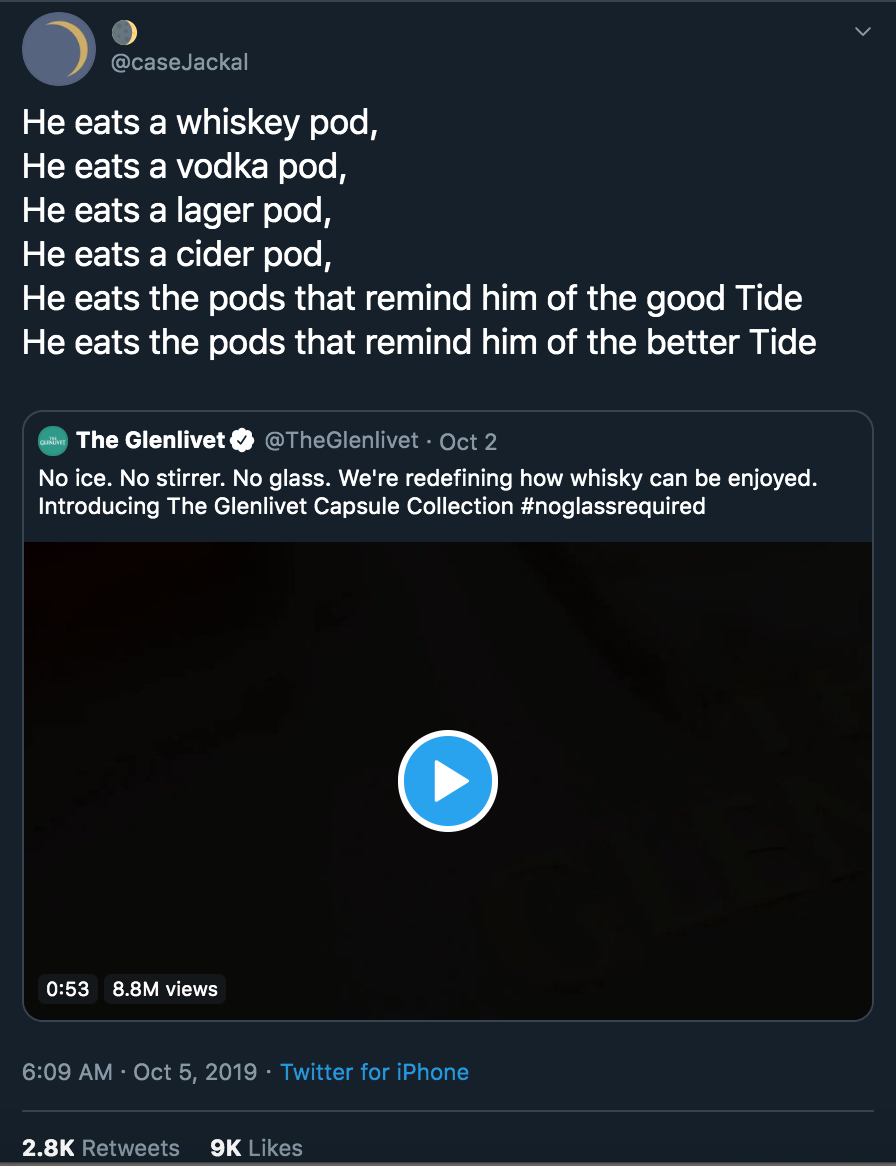This screenshot has height=1166, width=896.
Task: Click the crescent moon profile avatar
Action: (58, 49)
